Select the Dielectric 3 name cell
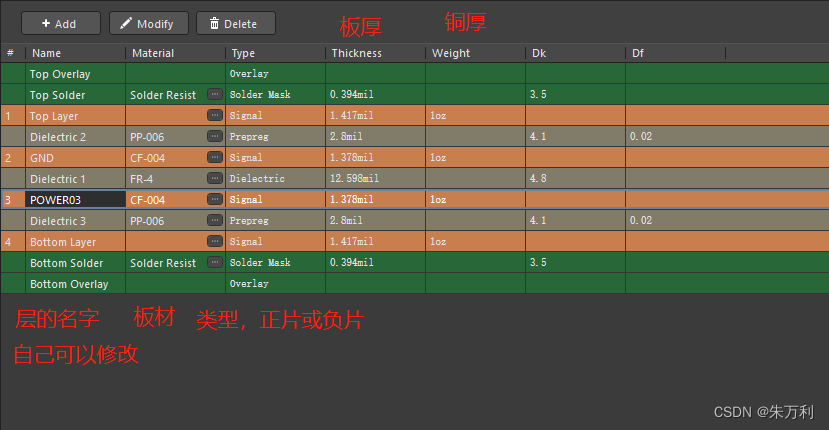 point(76,221)
